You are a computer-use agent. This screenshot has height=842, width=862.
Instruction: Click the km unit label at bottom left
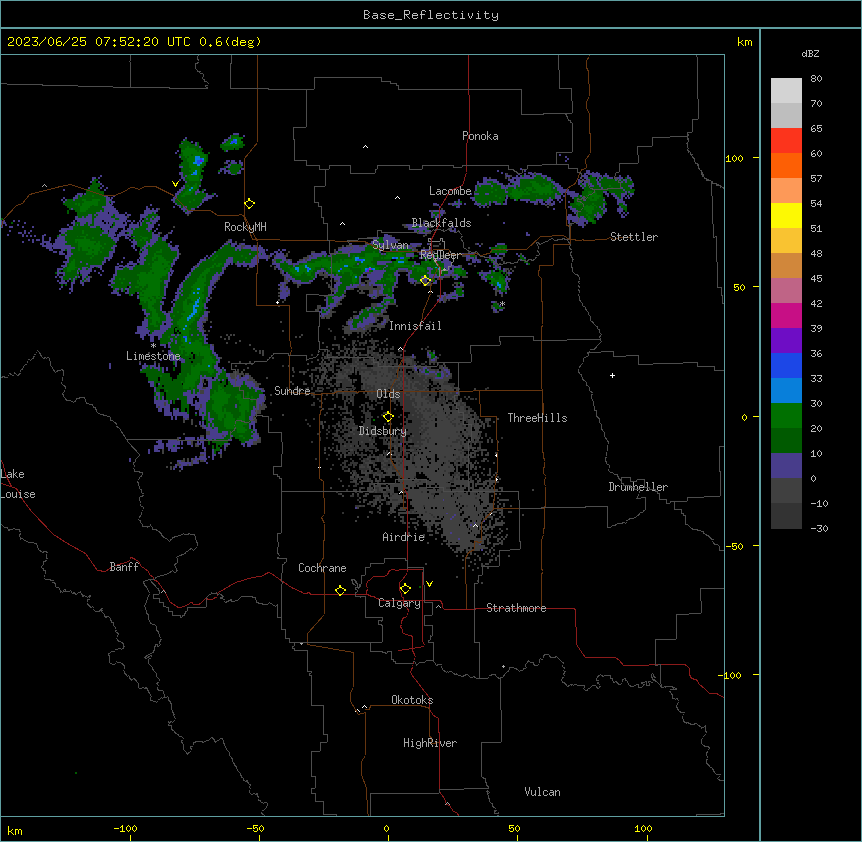pos(15,830)
